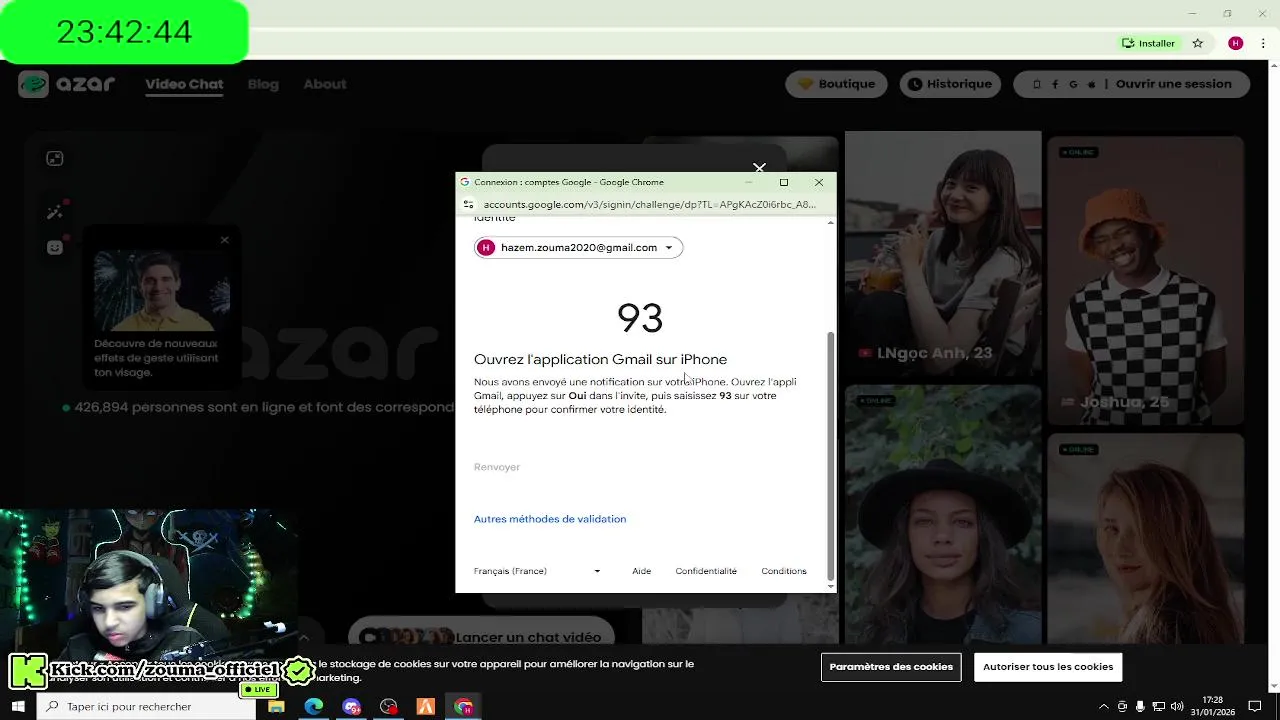Image resolution: width=1280 pixels, height=720 pixels.
Task: Click the Renvoyer resend link
Action: click(497, 467)
